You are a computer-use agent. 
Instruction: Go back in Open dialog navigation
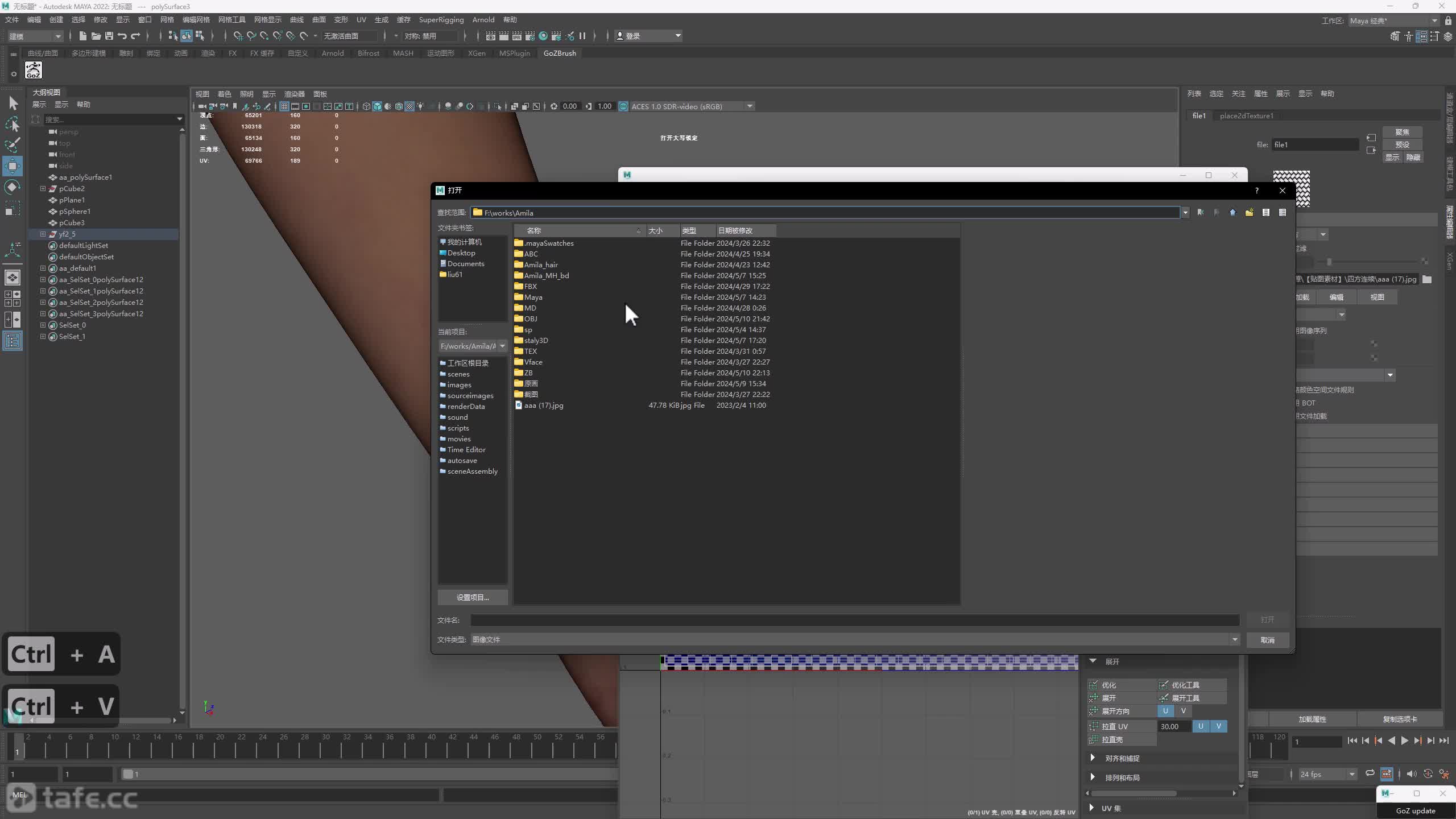pos(1200,213)
